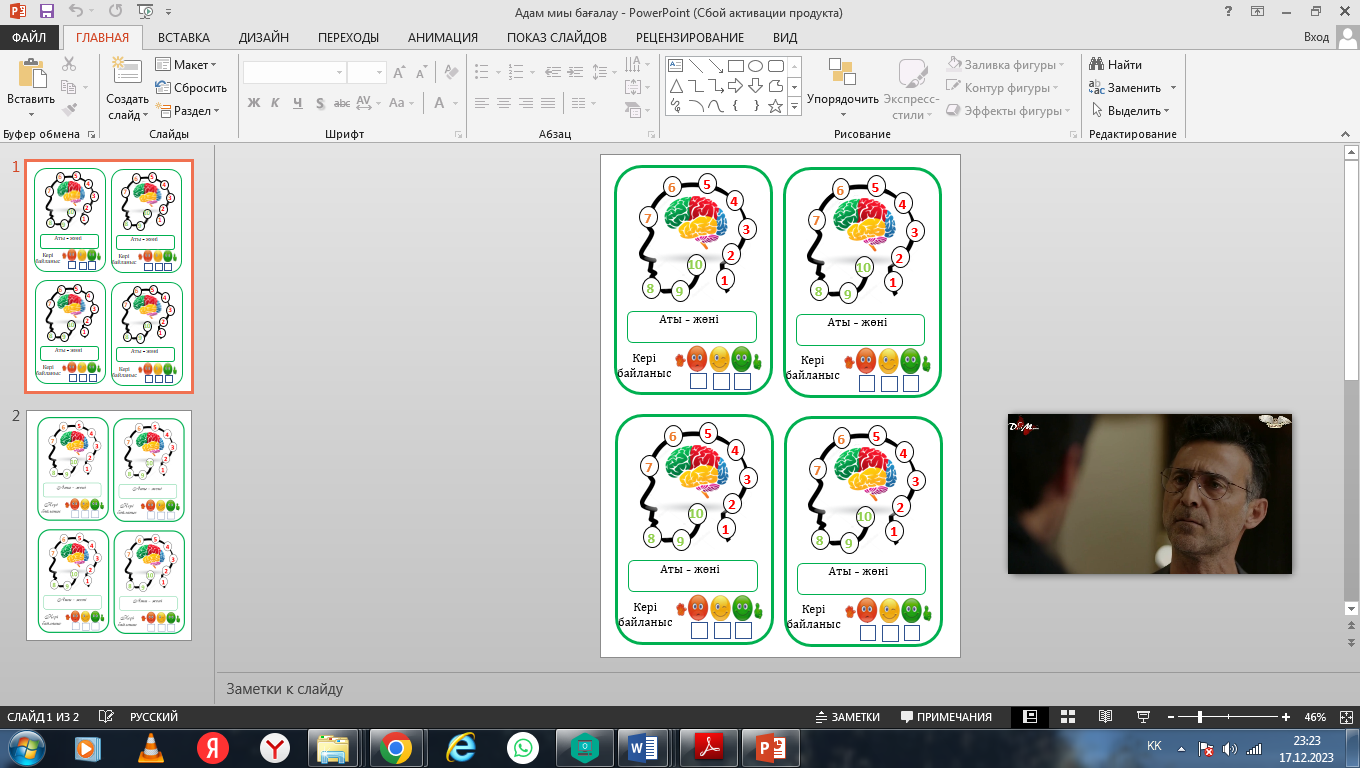Switch to the ПЕРЕХОДЫ tab

pos(348,38)
